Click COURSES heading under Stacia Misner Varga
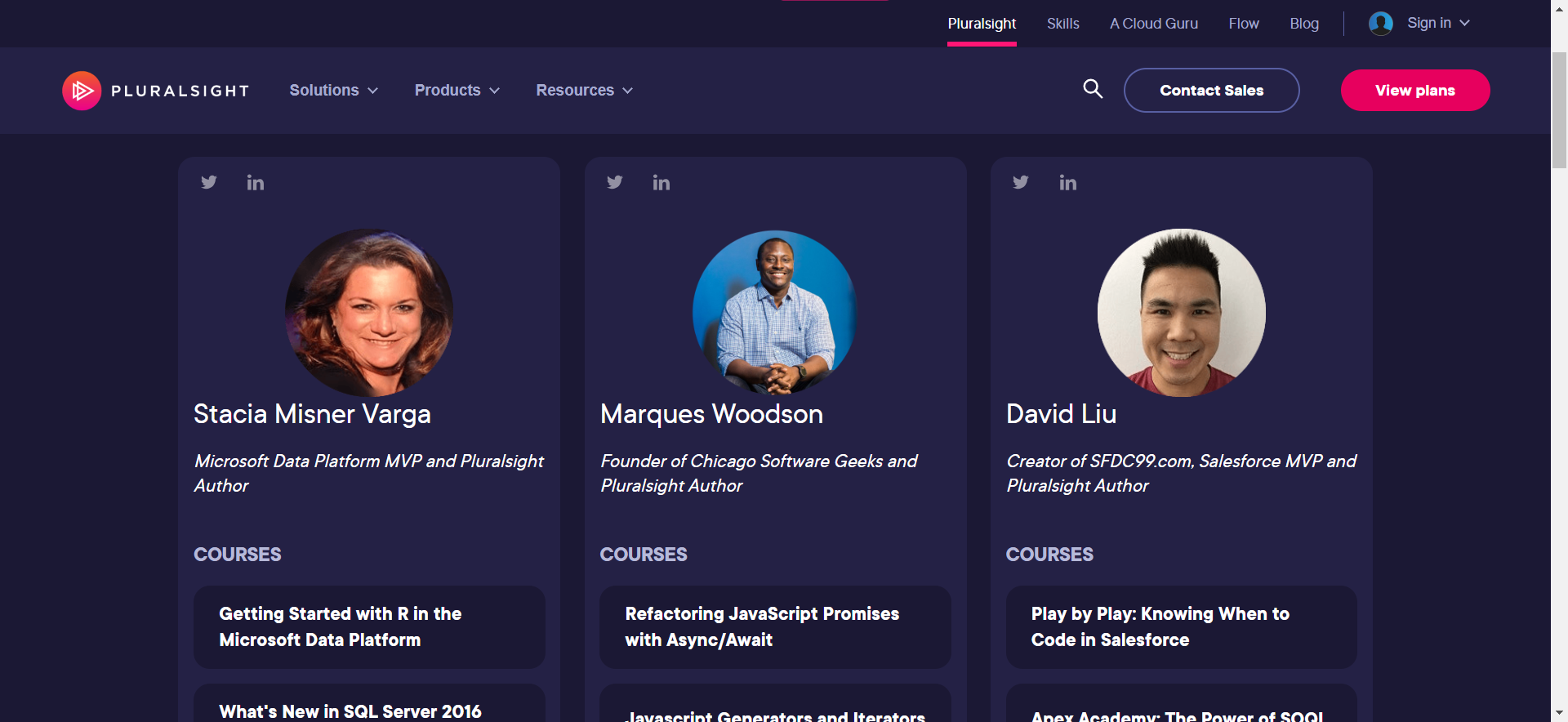Viewport: 1568px width, 722px height. [x=238, y=555]
